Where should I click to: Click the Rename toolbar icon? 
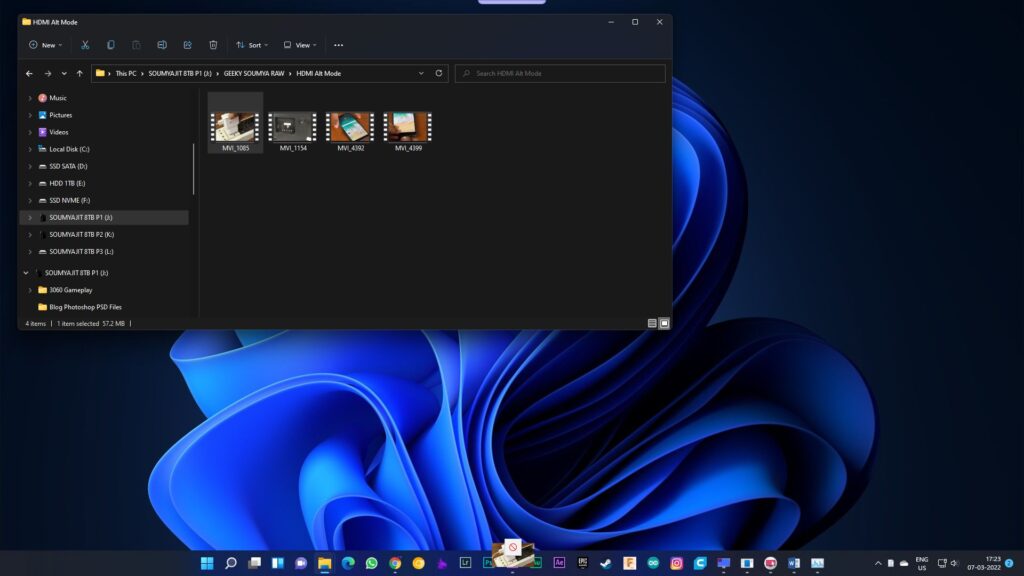pyautogui.click(x=162, y=45)
